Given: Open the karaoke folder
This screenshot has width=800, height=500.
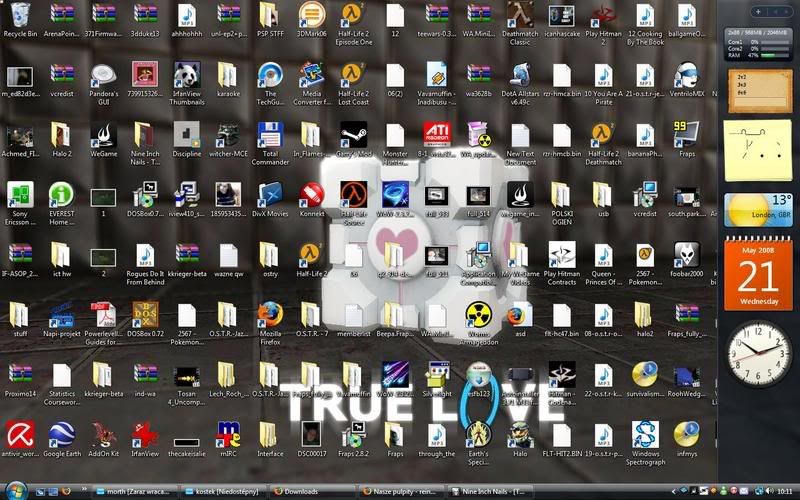Looking at the screenshot, I should (x=228, y=74).
